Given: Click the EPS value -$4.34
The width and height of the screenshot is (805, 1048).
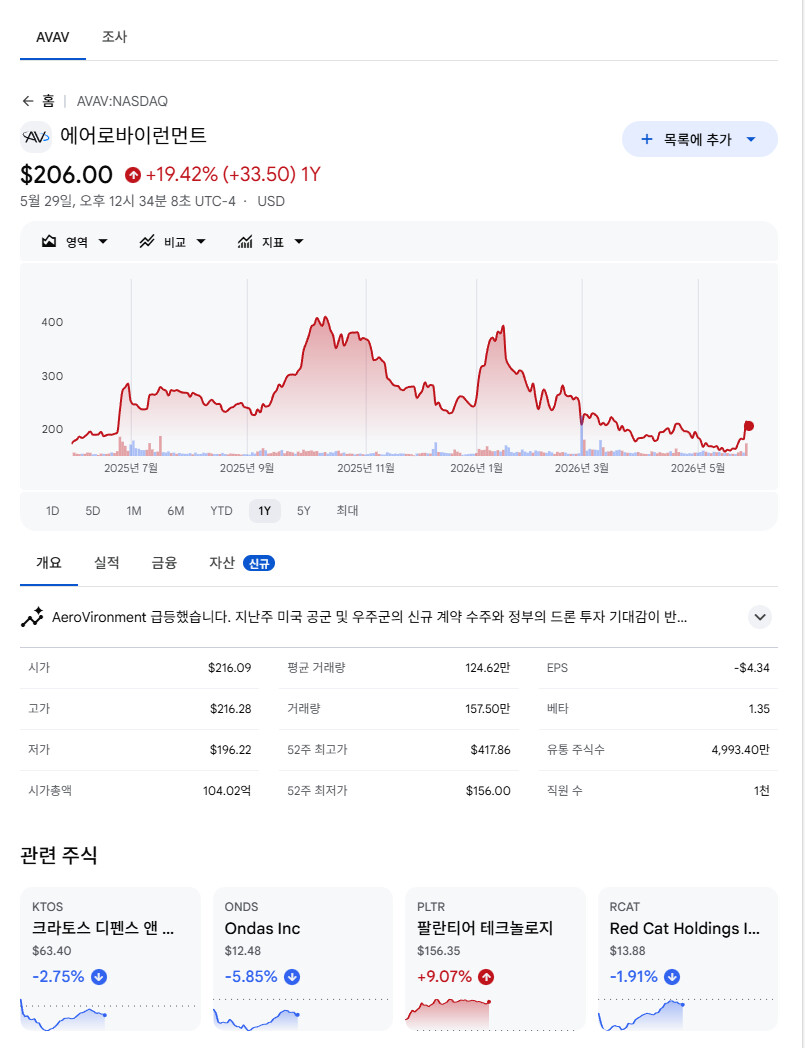Looking at the screenshot, I should coord(752,668).
